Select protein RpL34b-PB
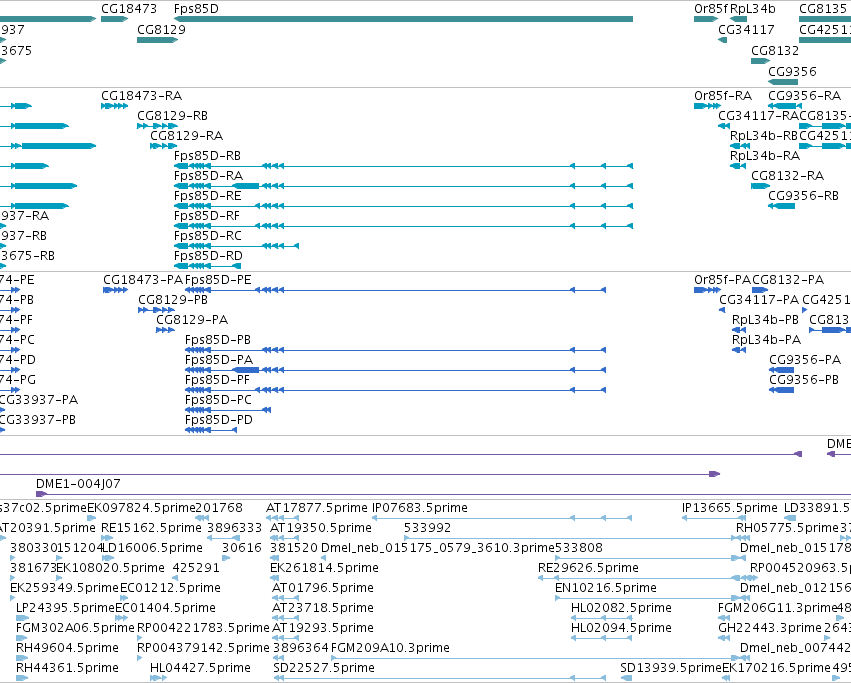The height and width of the screenshot is (683, 851). click(x=765, y=320)
